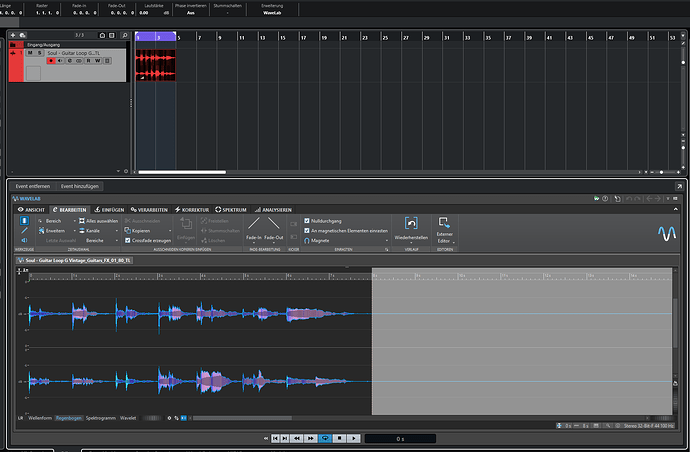Screen dimensions: 690x452
Task: Toggle monitor speaker on guitar track
Action: pos(60,61)
